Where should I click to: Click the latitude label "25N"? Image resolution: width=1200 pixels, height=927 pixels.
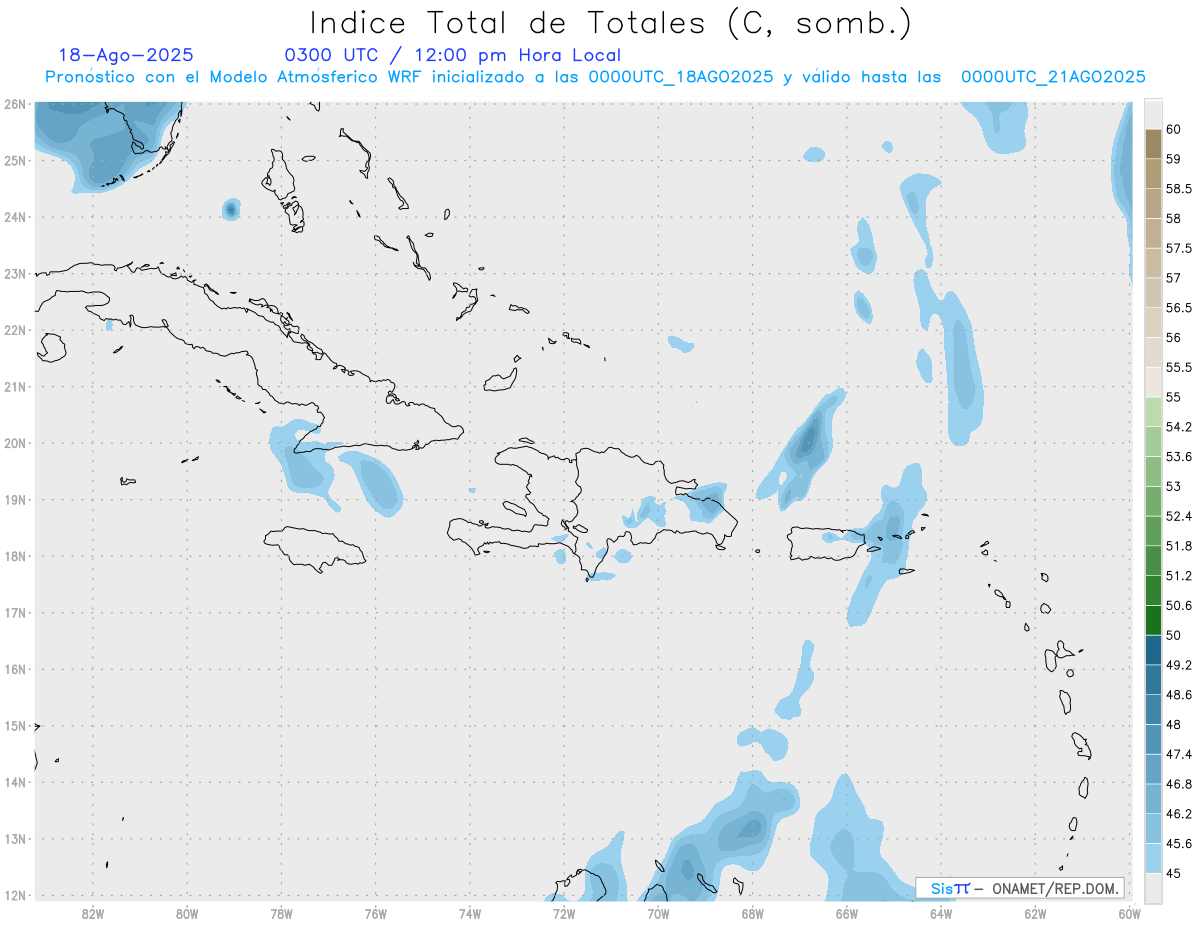(15, 160)
